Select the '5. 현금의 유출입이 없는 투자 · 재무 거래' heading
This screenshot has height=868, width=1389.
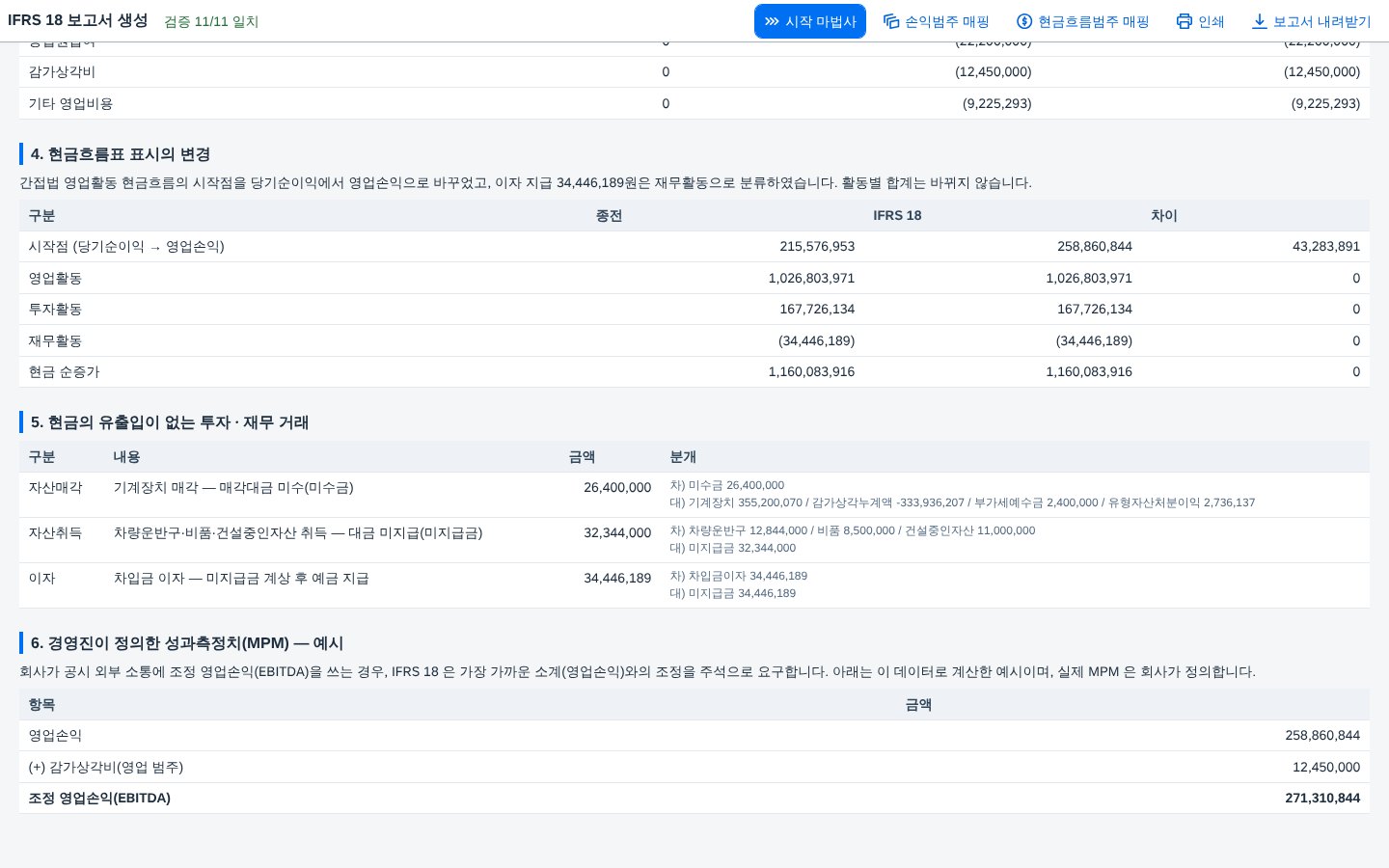pos(170,422)
